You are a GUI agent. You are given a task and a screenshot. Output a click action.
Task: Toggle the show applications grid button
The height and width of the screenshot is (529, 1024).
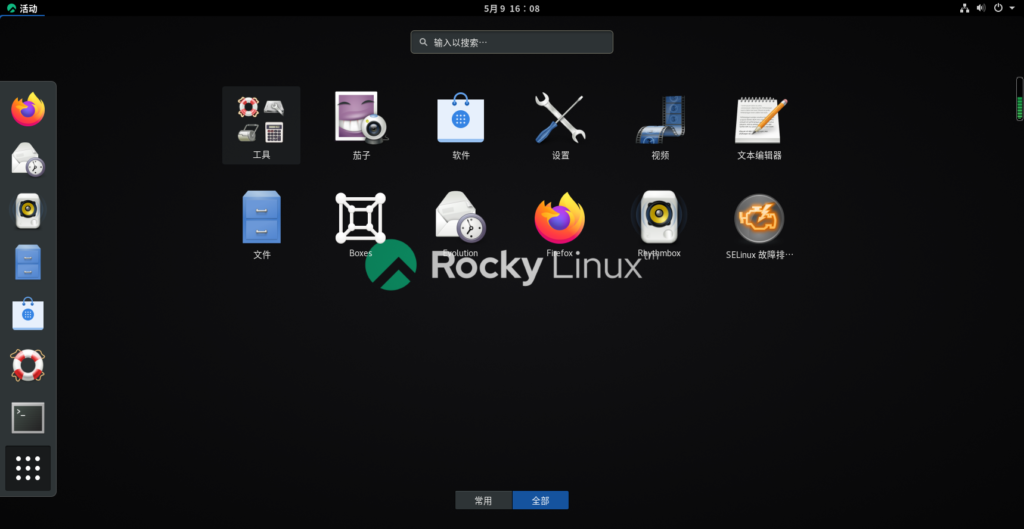(28, 468)
